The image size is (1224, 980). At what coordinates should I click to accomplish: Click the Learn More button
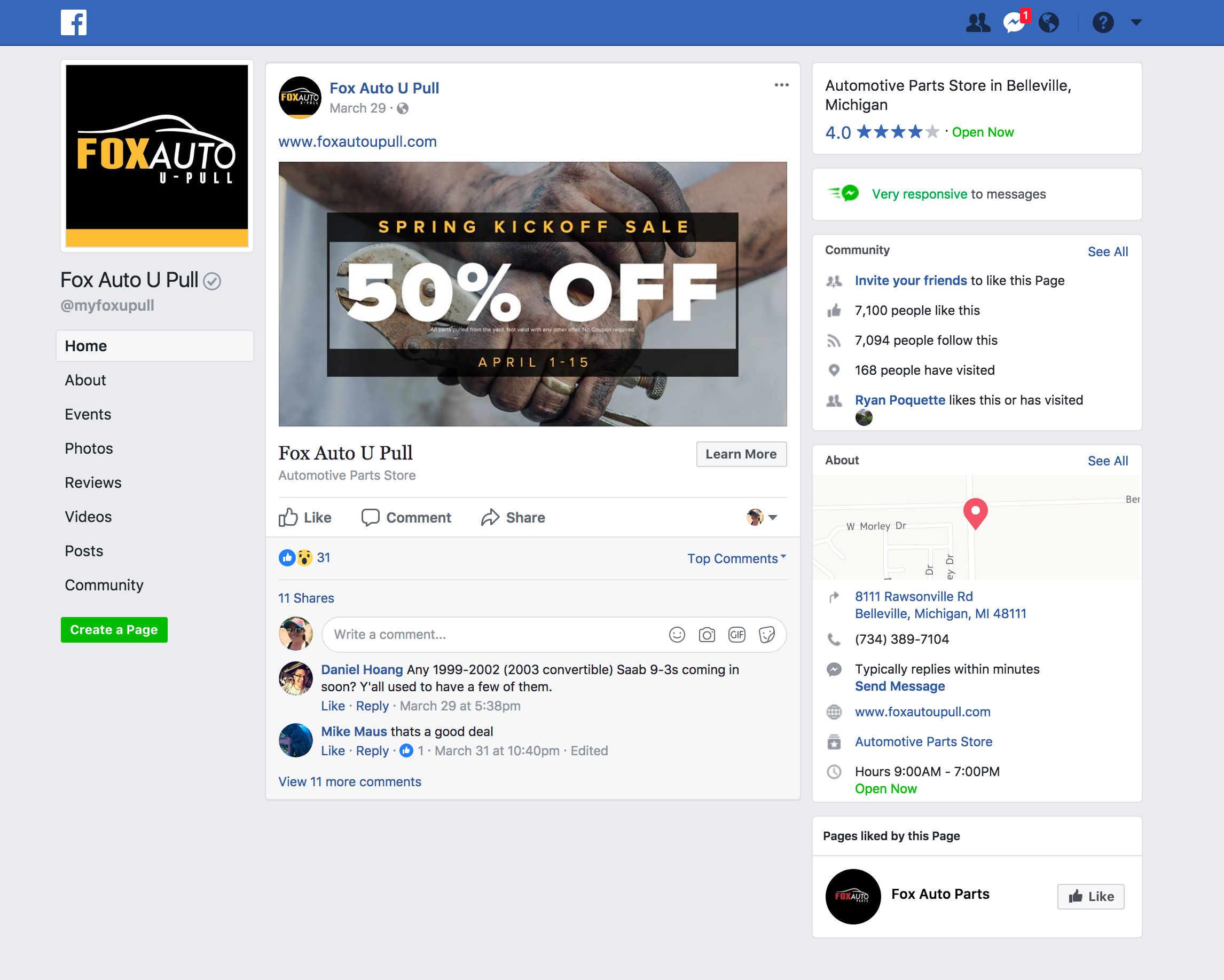(741, 454)
